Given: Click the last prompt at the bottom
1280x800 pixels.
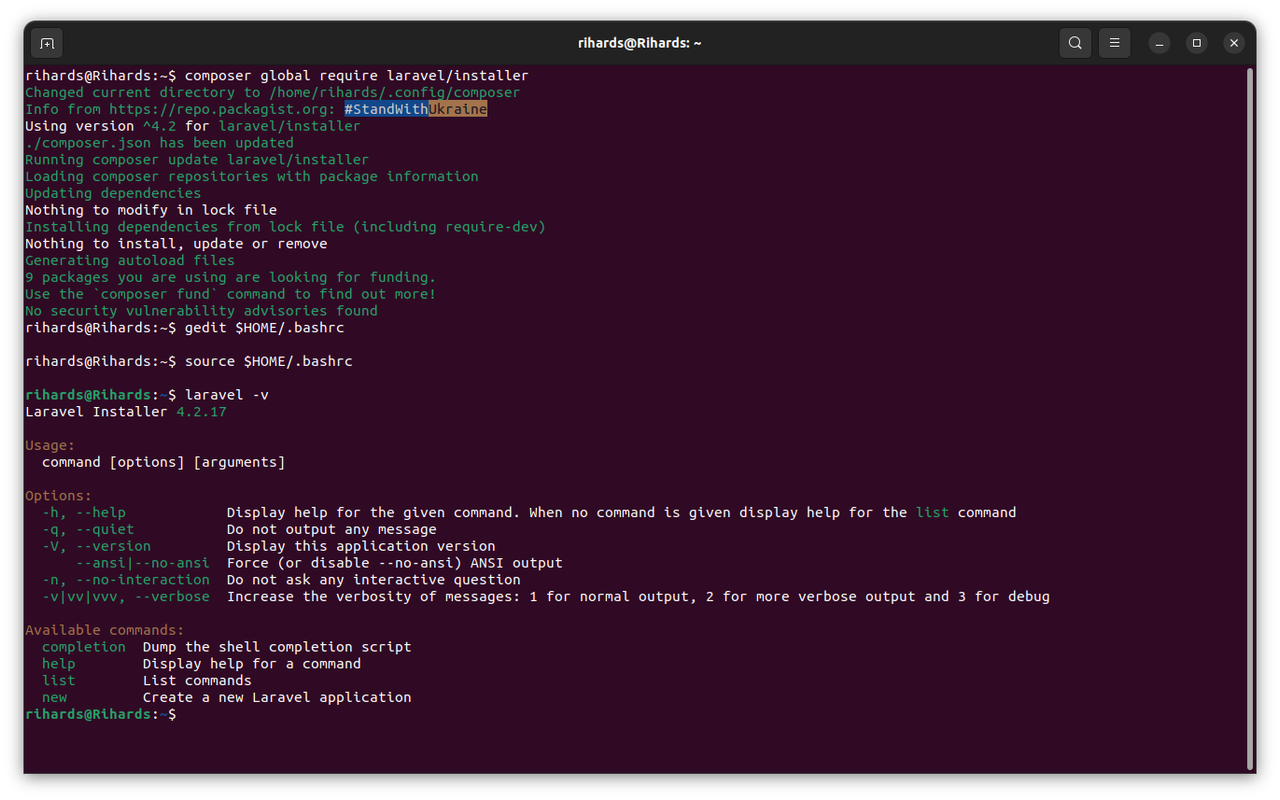Looking at the screenshot, I should (101, 714).
